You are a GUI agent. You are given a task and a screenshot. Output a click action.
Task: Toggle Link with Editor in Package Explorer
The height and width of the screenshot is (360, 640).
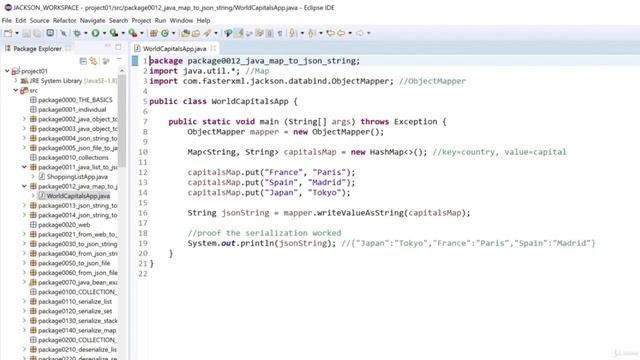[x=93, y=61]
